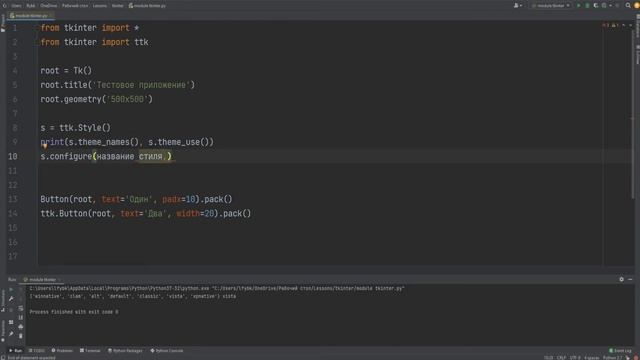The height and width of the screenshot is (360, 640).
Task: Click module tkinter.py breadcrumb in navigation bar
Action: click(147, 6)
